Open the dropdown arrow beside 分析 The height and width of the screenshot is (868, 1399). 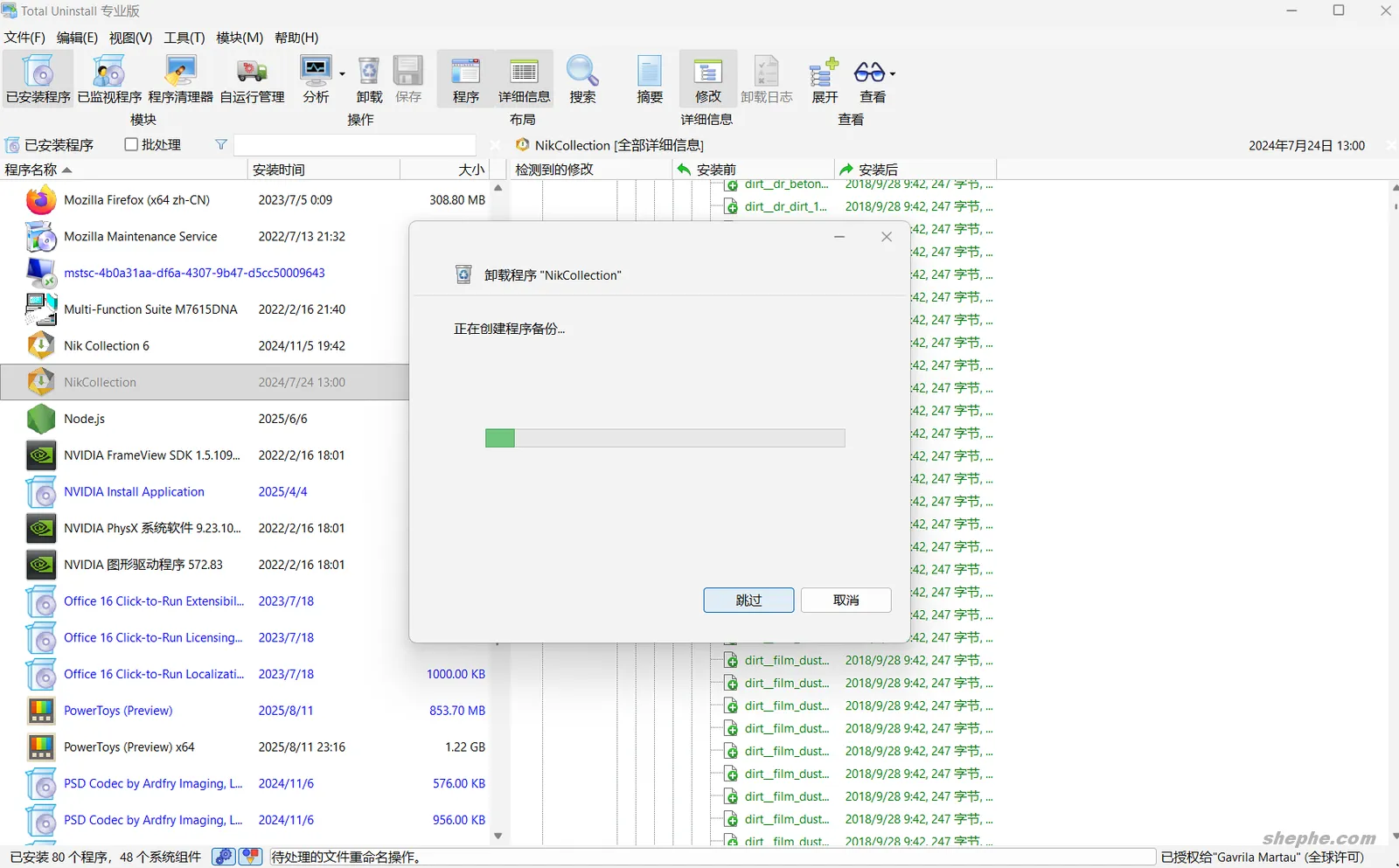340,72
